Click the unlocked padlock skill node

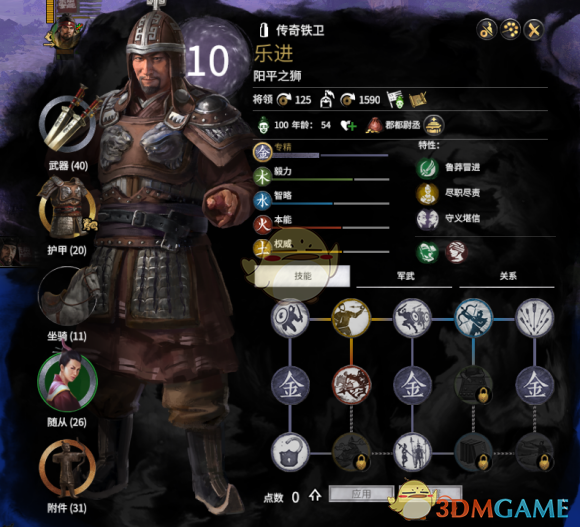point(290,452)
